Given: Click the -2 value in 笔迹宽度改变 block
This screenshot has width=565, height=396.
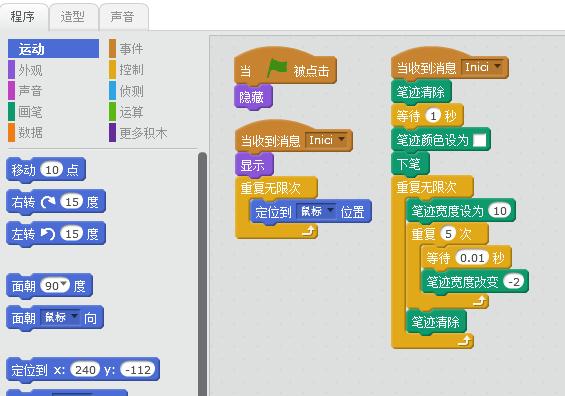Looking at the screenshot, I should pyautogui.click(x=514, y=281).
